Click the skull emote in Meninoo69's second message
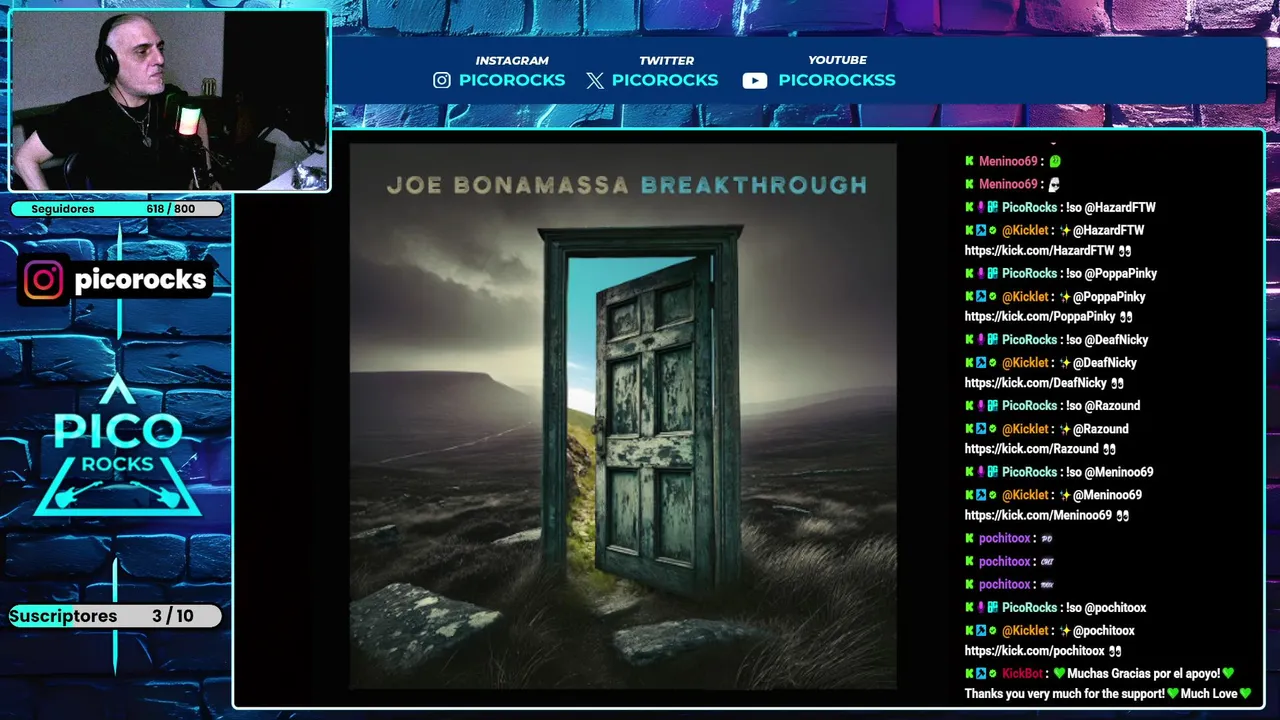Screen dimensions: 1280x720 point(1054,184)
